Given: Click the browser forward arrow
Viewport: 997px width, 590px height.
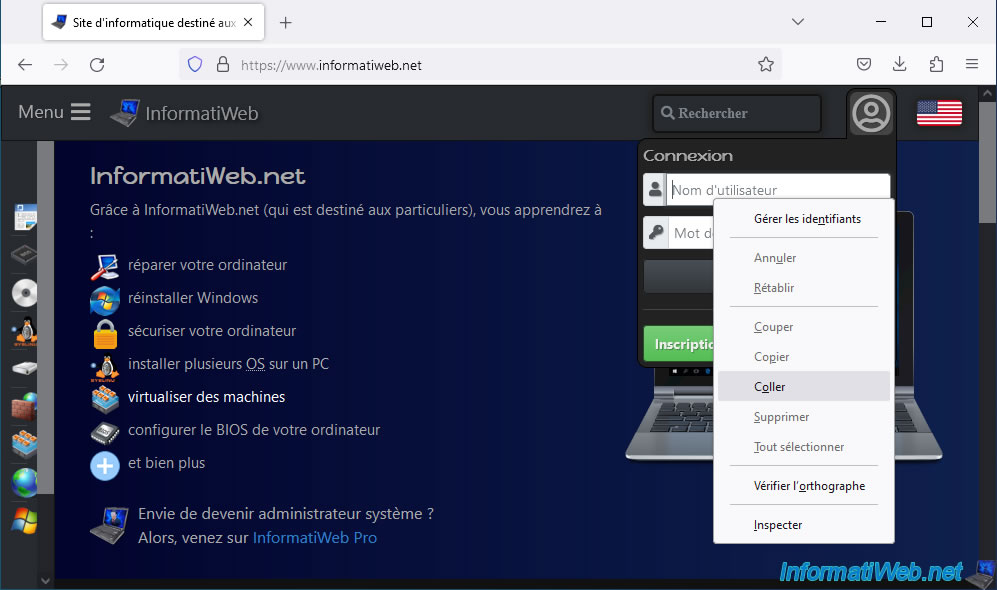Looking at the screenshot, I should (x=61, y=65).
